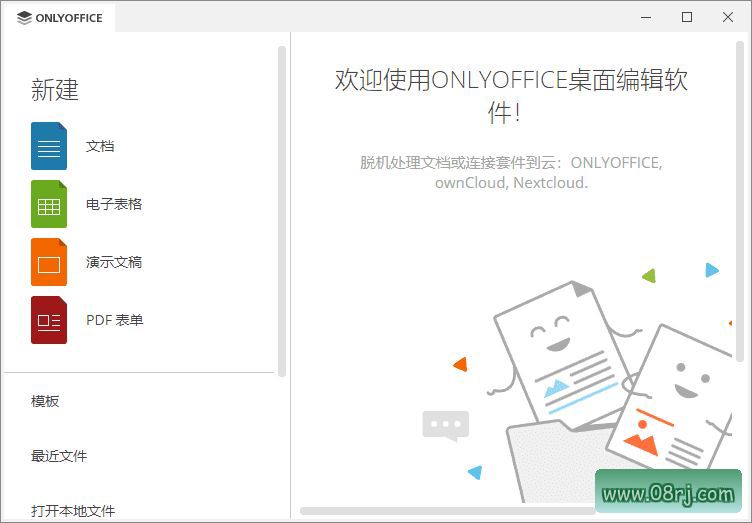Image resolution: width=752 pixels, height=523 pixels.
Task: Select 打开本地文件 to open a local file
Action: click(73, 511)
